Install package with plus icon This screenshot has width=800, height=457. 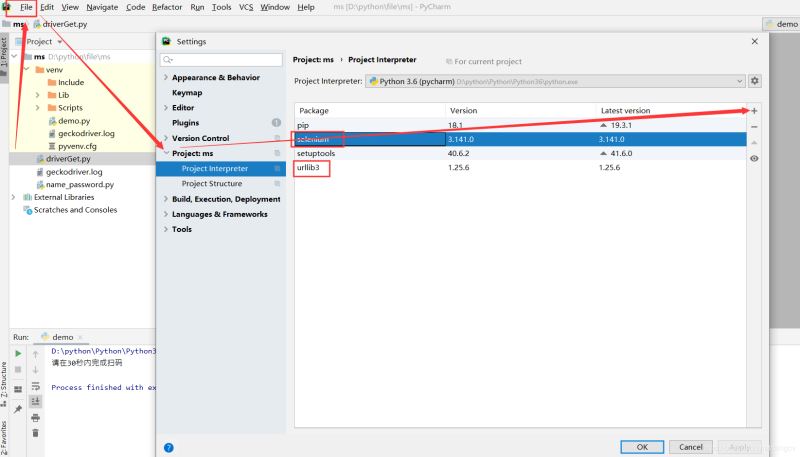(x=754, y=111)
